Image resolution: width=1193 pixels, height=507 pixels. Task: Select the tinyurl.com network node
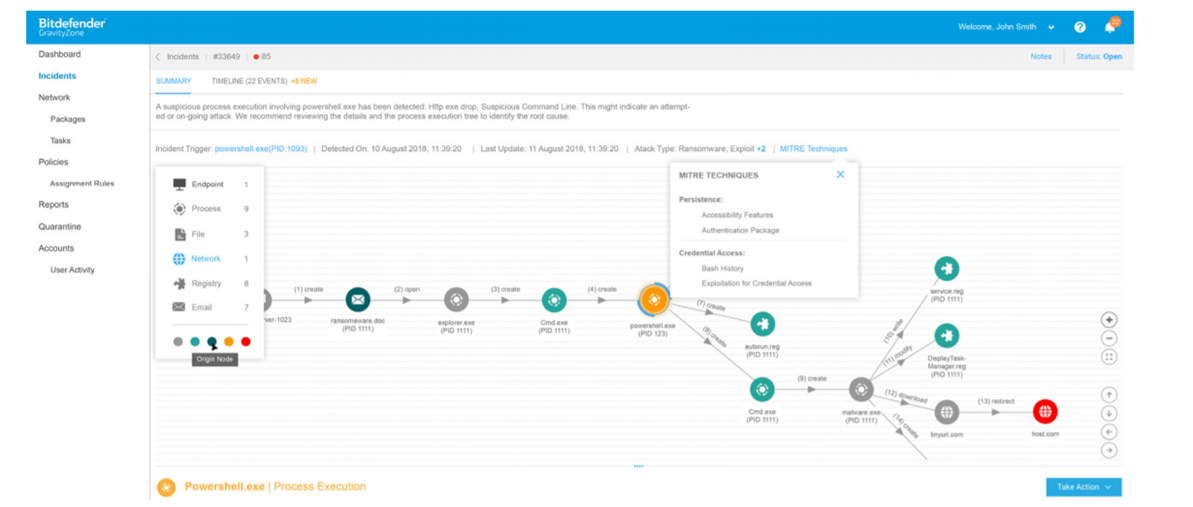[x=946, y=412]
